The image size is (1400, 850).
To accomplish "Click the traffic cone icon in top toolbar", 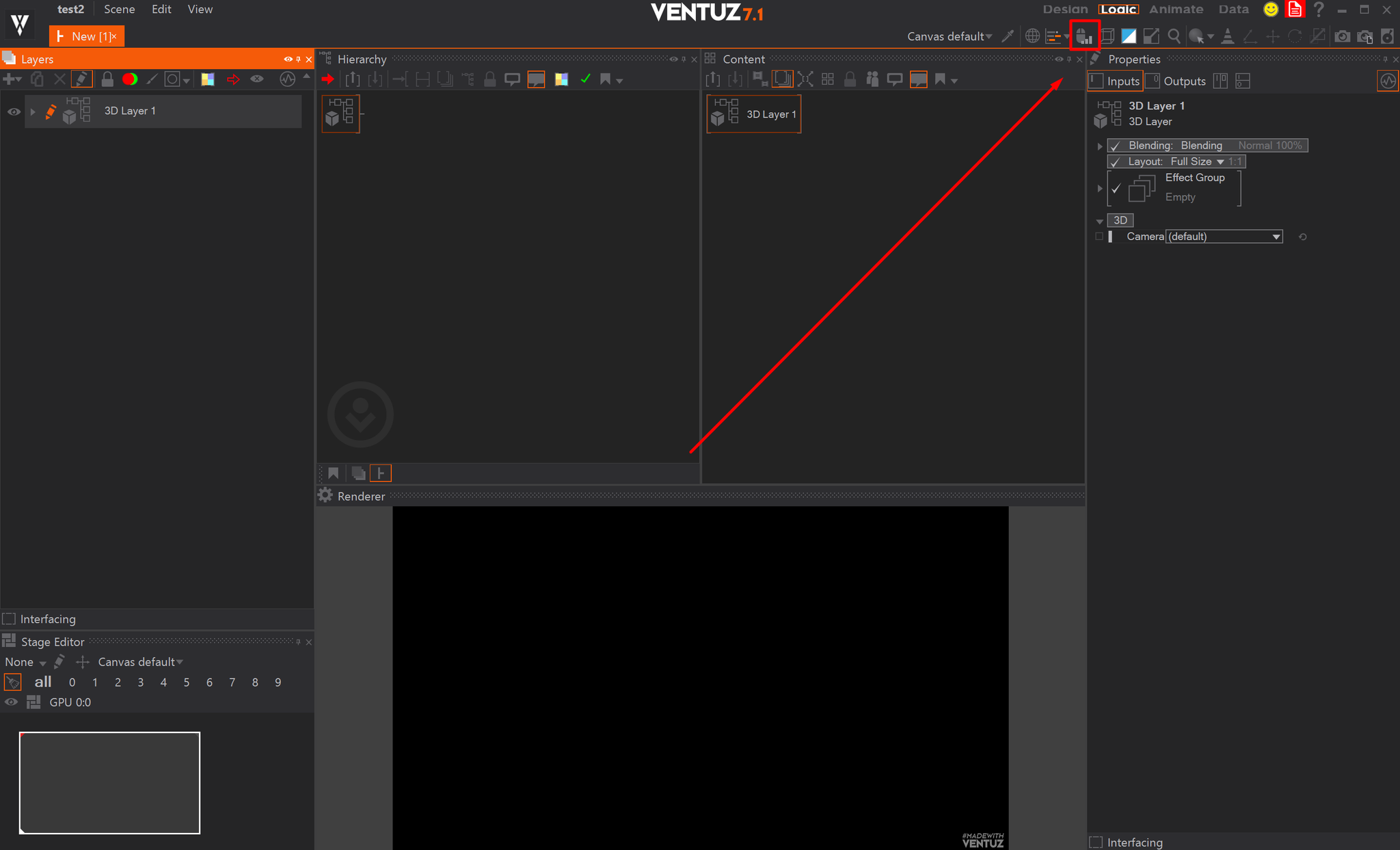I will pos(1228,36).
